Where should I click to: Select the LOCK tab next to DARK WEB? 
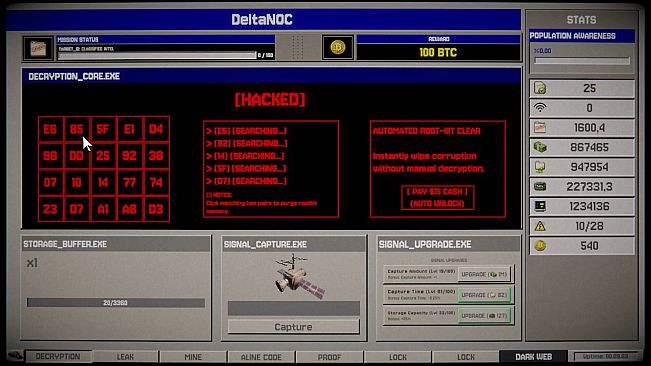click(x=466, y=357)
